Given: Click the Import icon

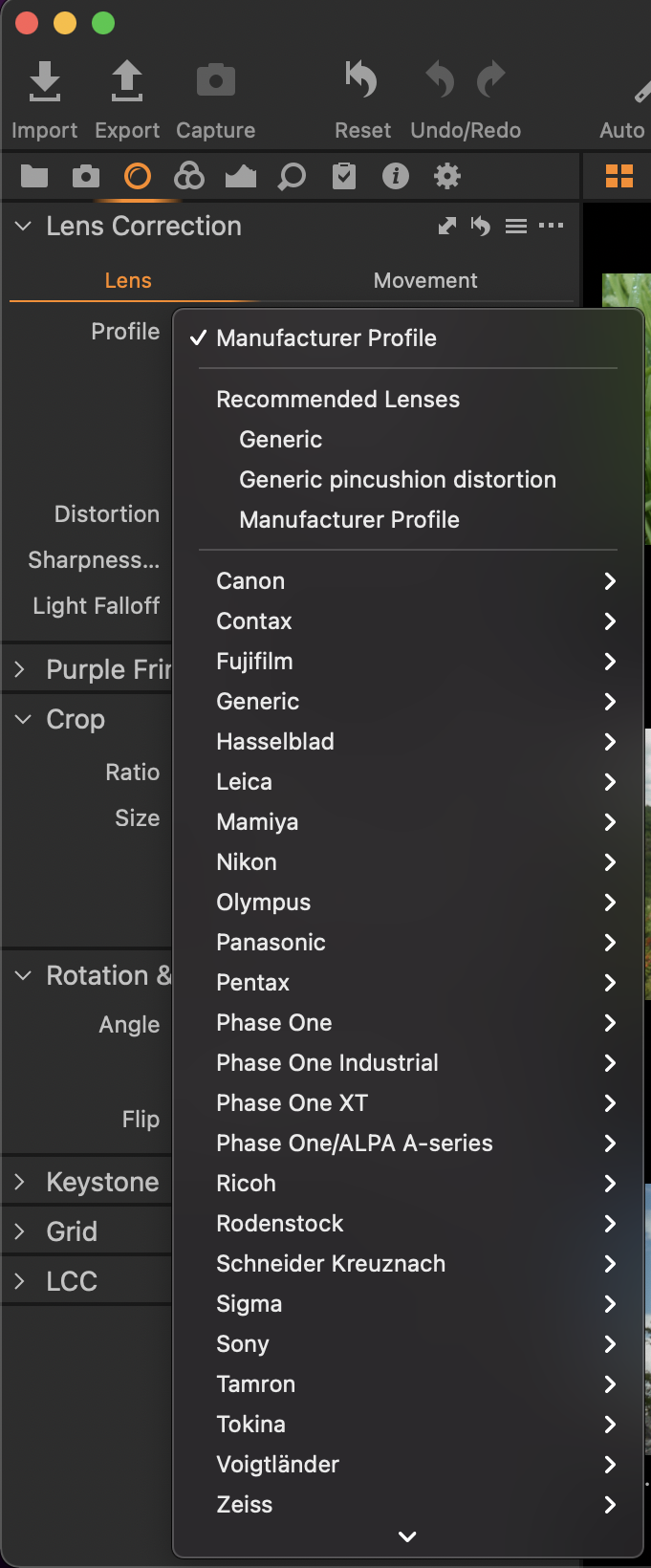Looking at the screenshot, I should pyautogui.click(x=44, y=82).
